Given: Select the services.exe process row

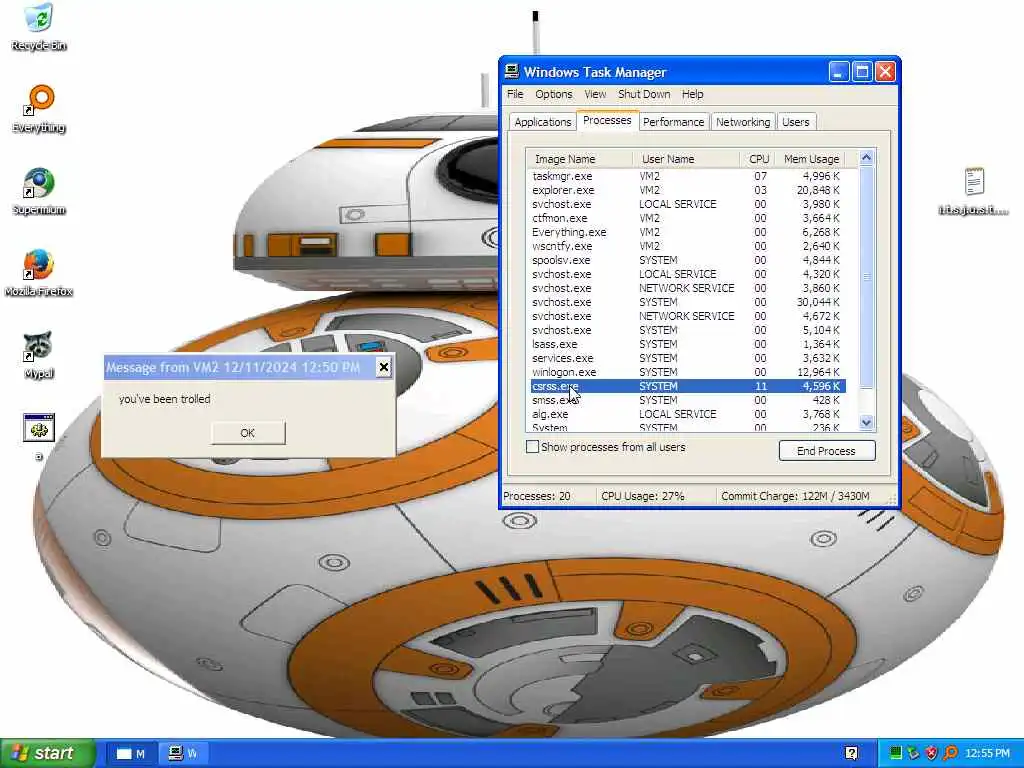Looking at the screenshot, I should click(x=688, y=359).
